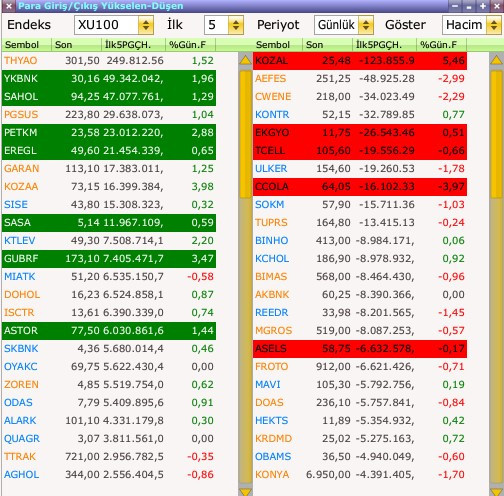This screenshot has height=496, width=504.
Task: Select the GARAN symbol
Action: coord(21,169)
